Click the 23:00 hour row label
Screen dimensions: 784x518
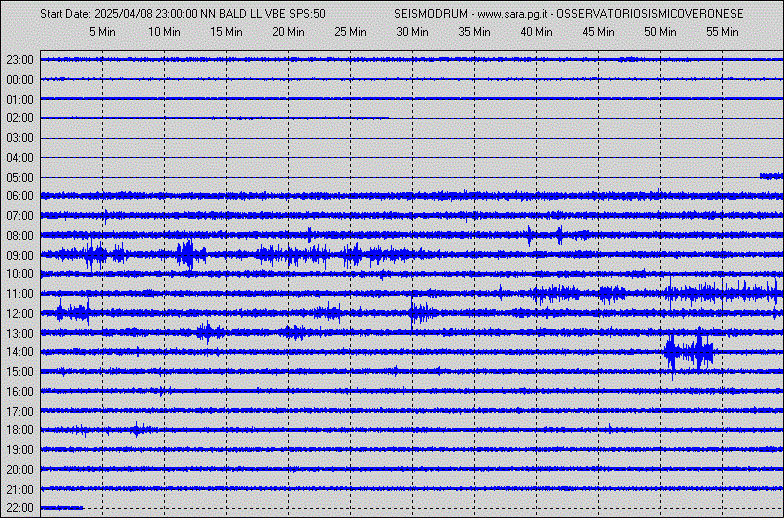point(20,60)
